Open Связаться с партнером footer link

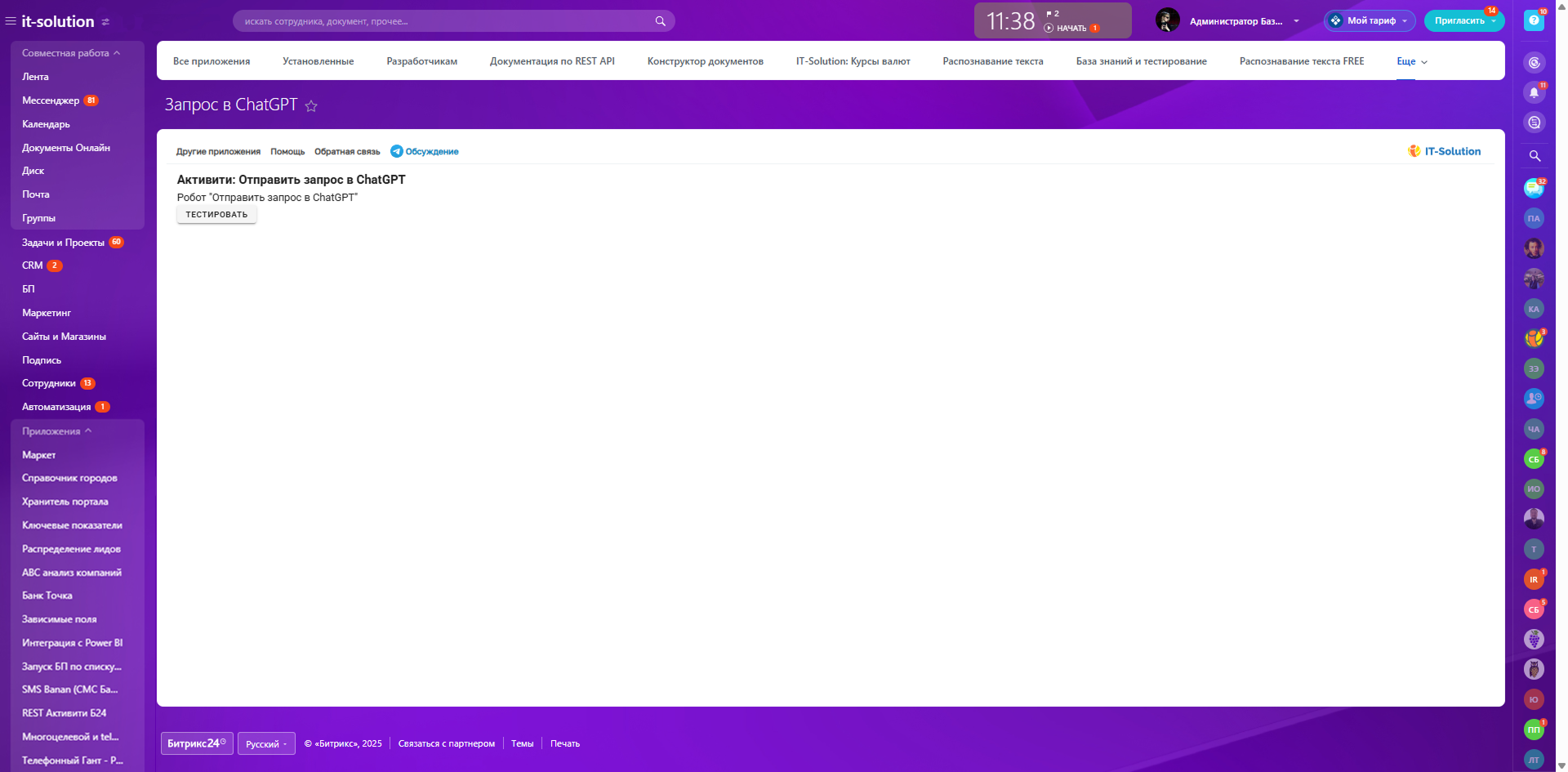(x=447, y=743)
